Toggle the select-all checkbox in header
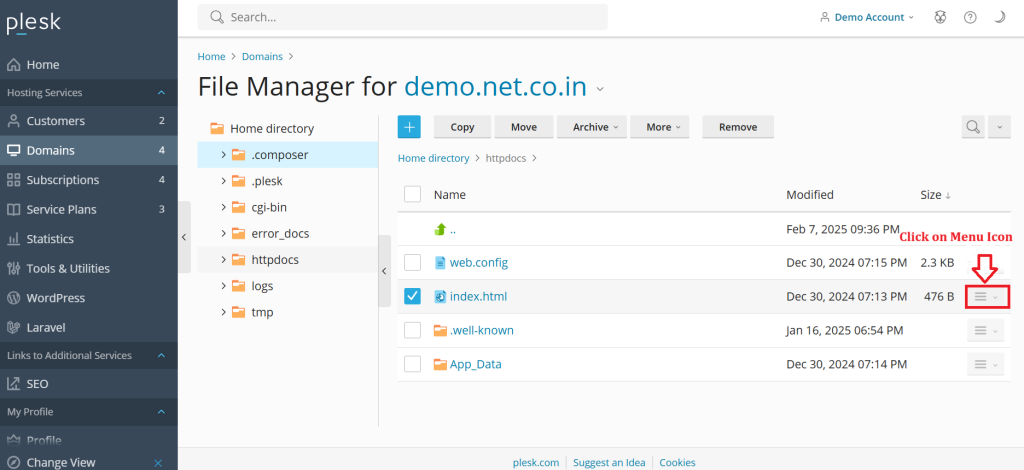Viewport: 1024px width, 470px height. point(412,195)
